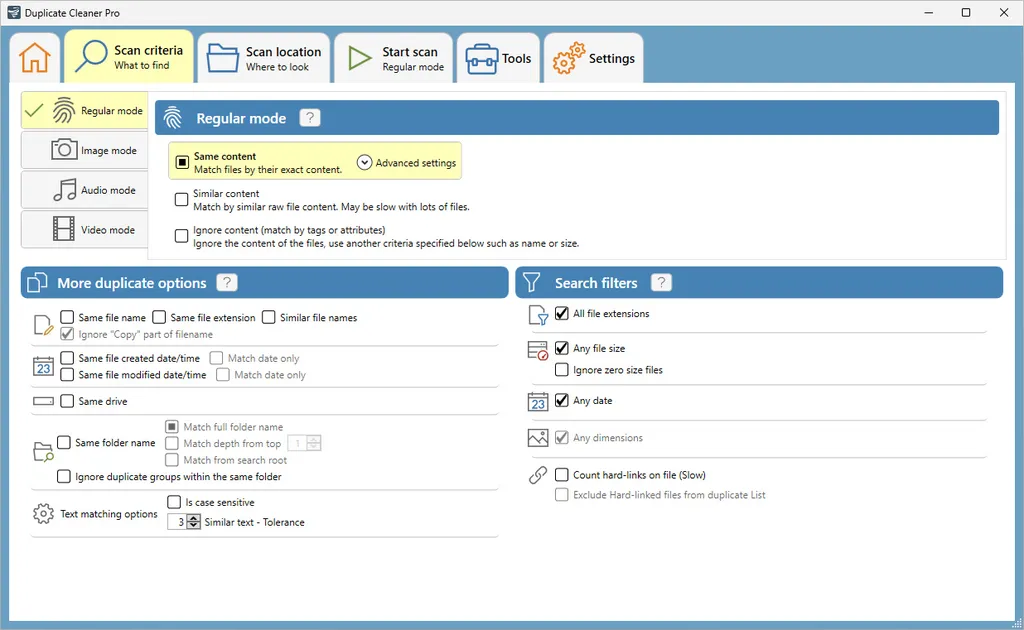Image resolution: width=1024 pixels, height=630 pixels.
Task: Click the calendar icon beside created date options
Action: point(43,366)
